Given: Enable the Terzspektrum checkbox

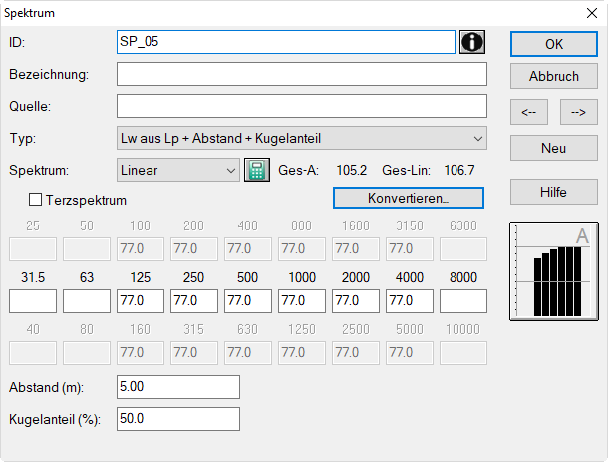Looking at the screenshot, I should click(x=35, y=200).
